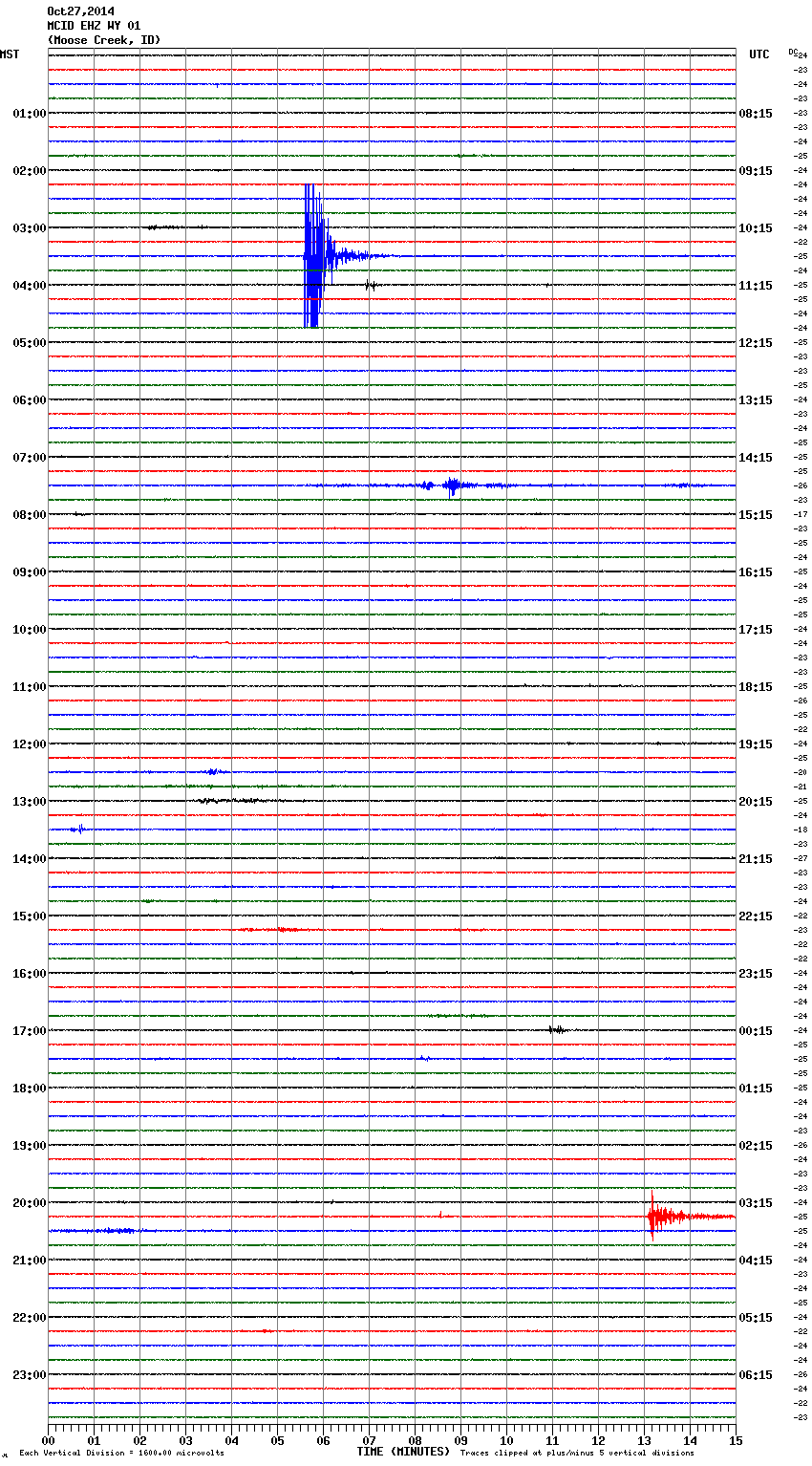Image resolution: width=812 pixels, height=1466 pixels.
Task: Select the vertical division 1600.00 microvolts note
Action: [x=121, y=1454]
